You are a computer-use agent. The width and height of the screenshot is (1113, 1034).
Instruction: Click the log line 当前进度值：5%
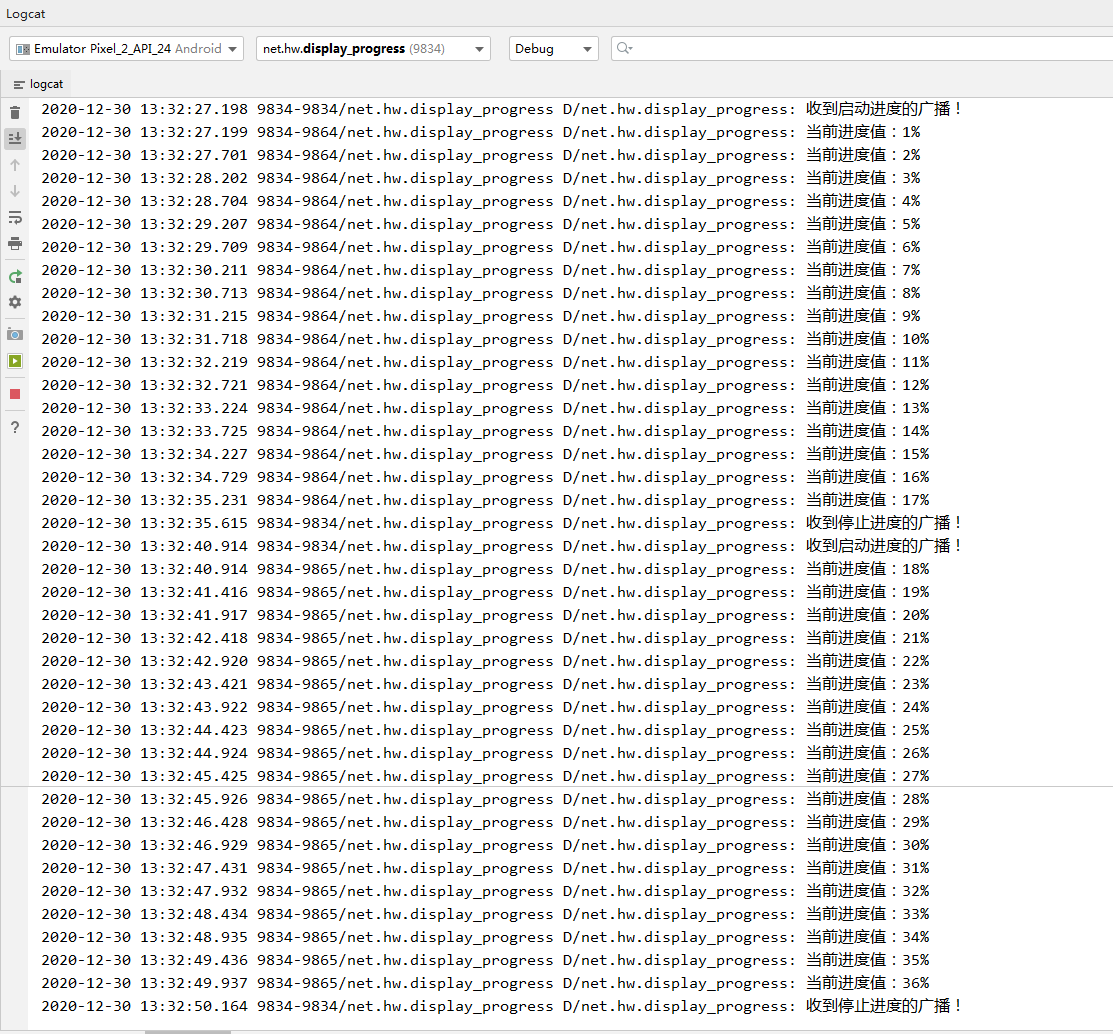[481, 224]
